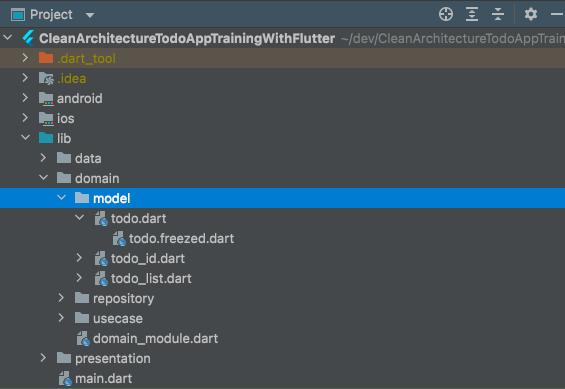Click the domain folder icon
The width and height of the screenshot is (565, 389).
tap(64, 178)
